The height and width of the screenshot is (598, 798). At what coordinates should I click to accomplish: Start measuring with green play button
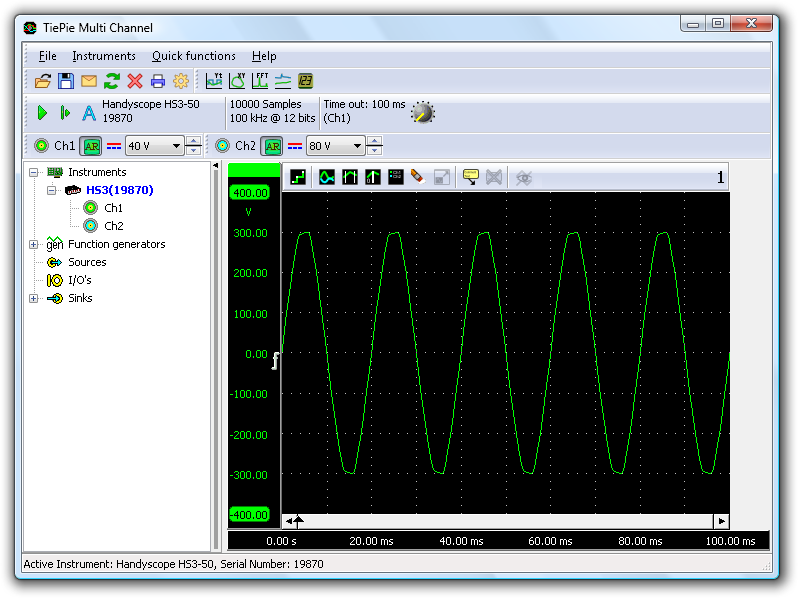(42, 113)
